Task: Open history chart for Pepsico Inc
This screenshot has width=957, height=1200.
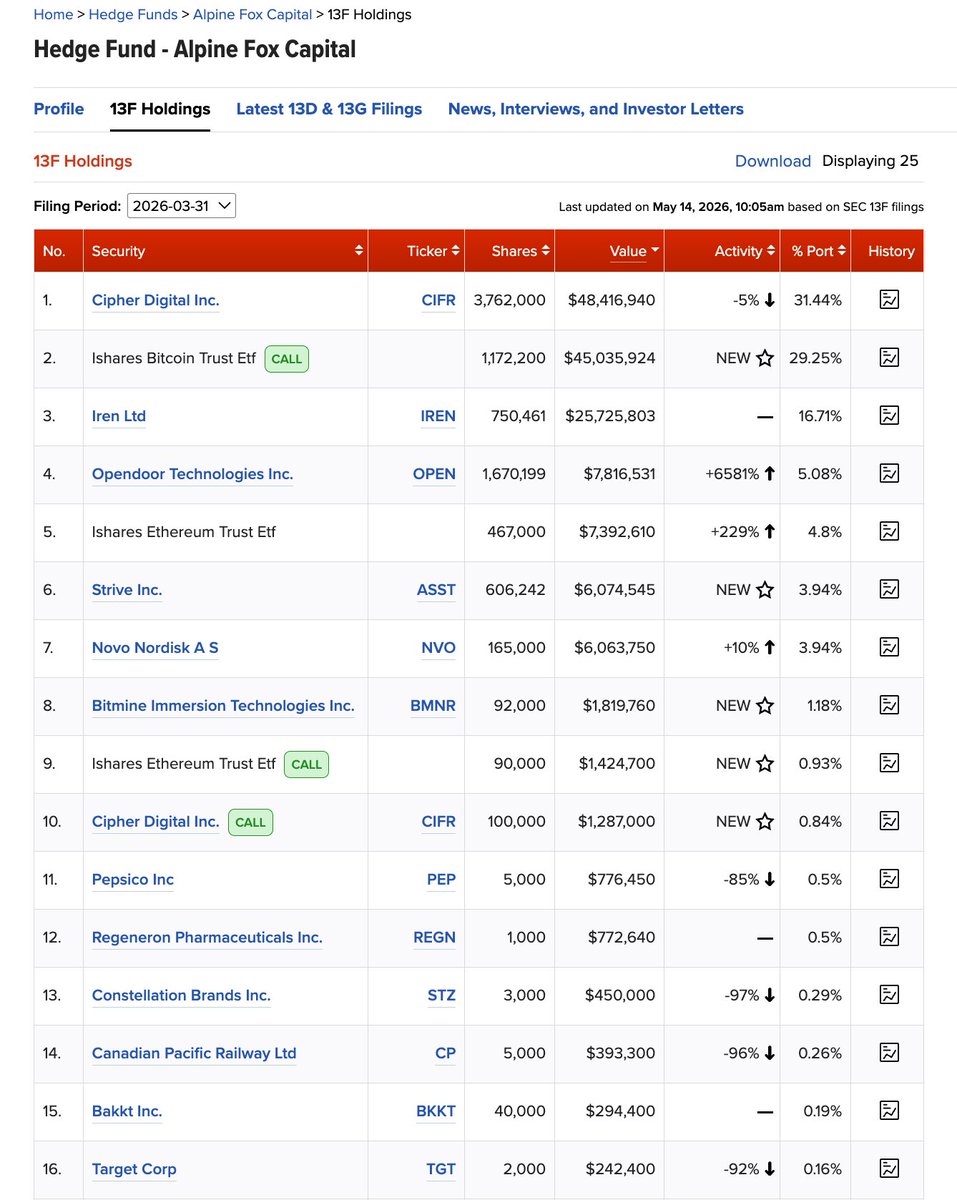Action: coord(888,879)
